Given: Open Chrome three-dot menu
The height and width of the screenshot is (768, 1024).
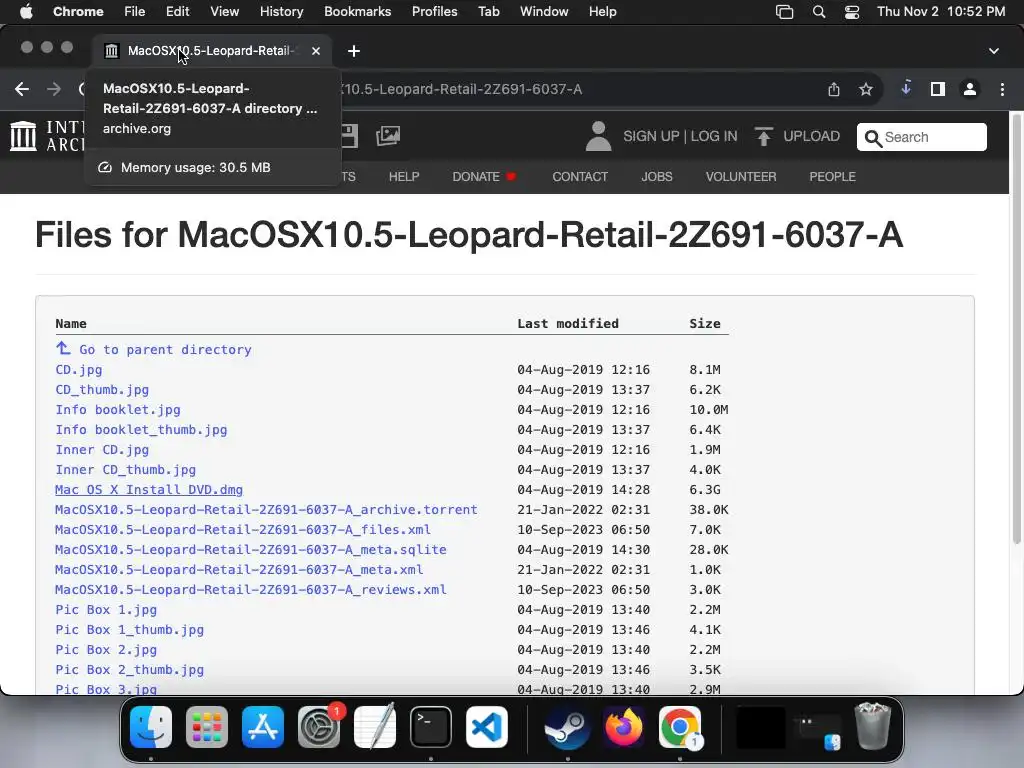Looking at the screenshot, I should click(1002, 89).
